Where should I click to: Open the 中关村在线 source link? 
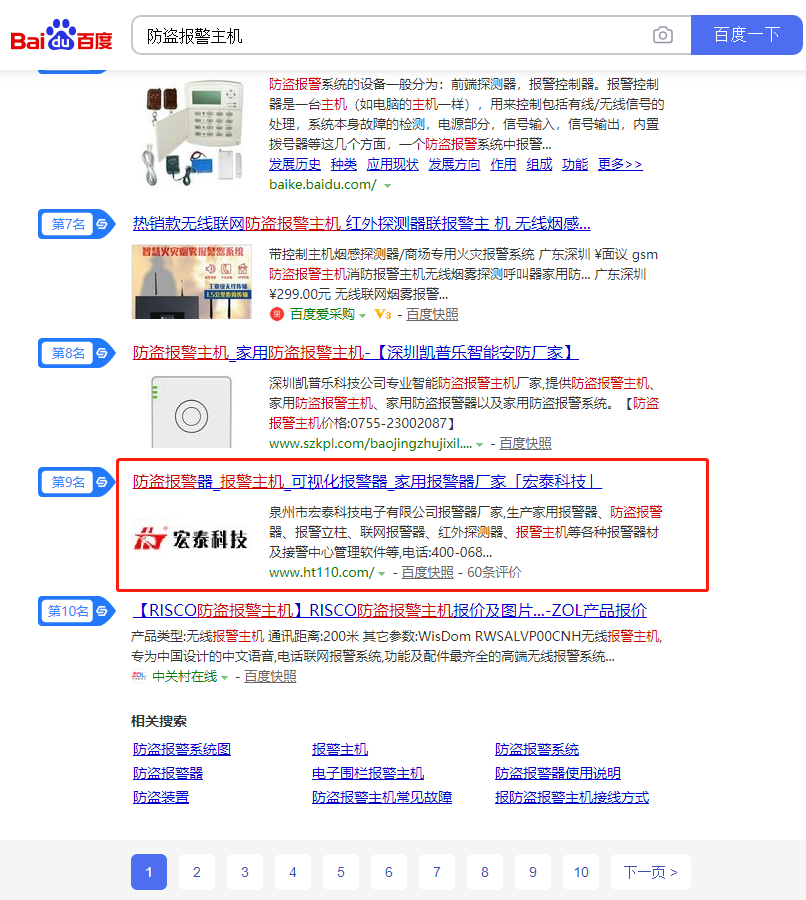point(185,677)
